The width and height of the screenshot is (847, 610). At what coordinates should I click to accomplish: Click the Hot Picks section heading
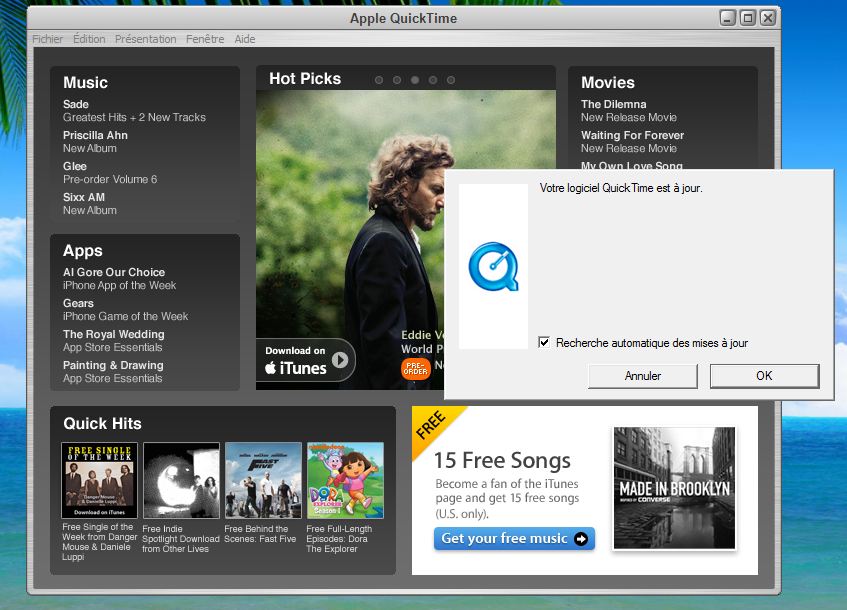[305, 79]
